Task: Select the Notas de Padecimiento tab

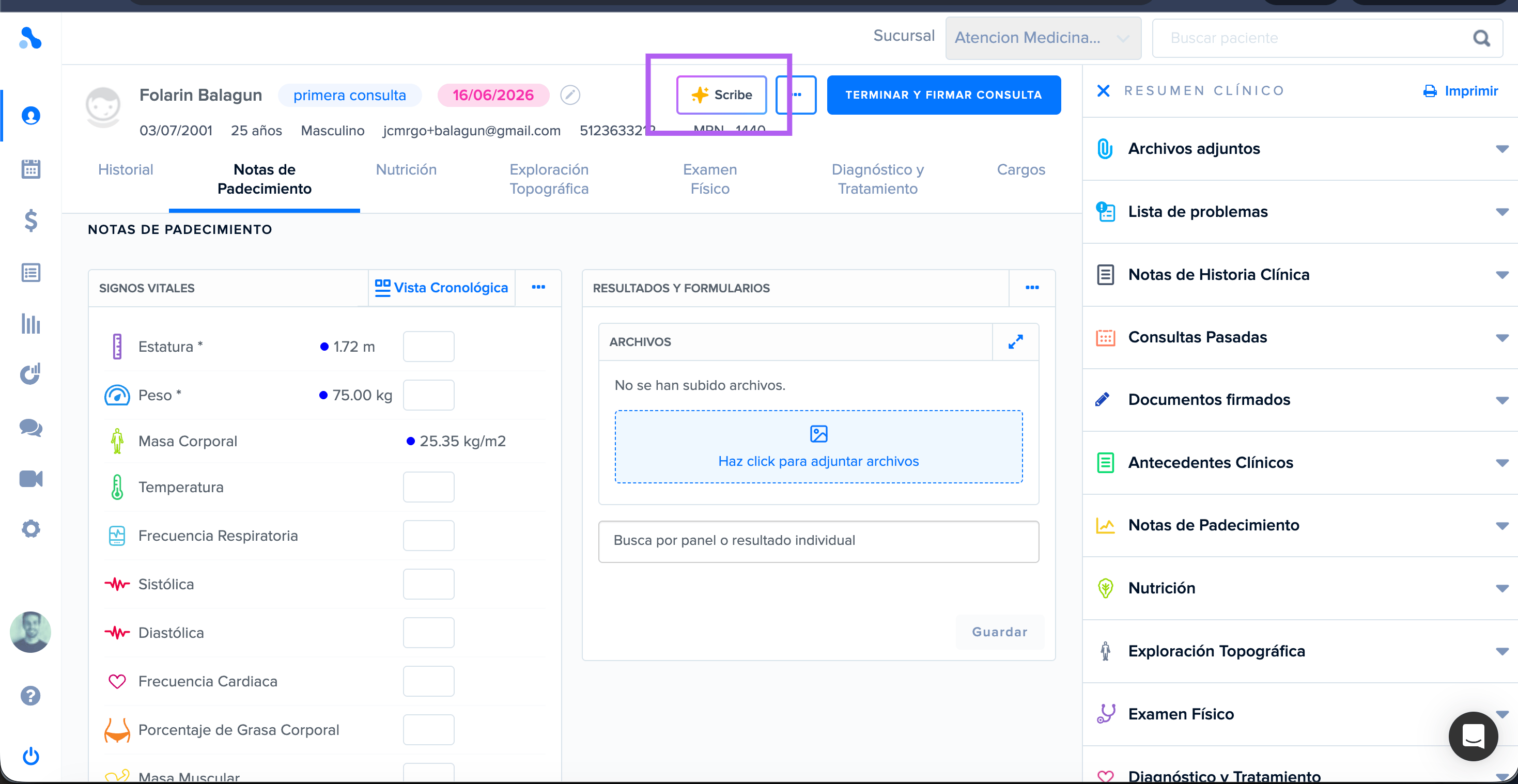Action: pos(264,179)
